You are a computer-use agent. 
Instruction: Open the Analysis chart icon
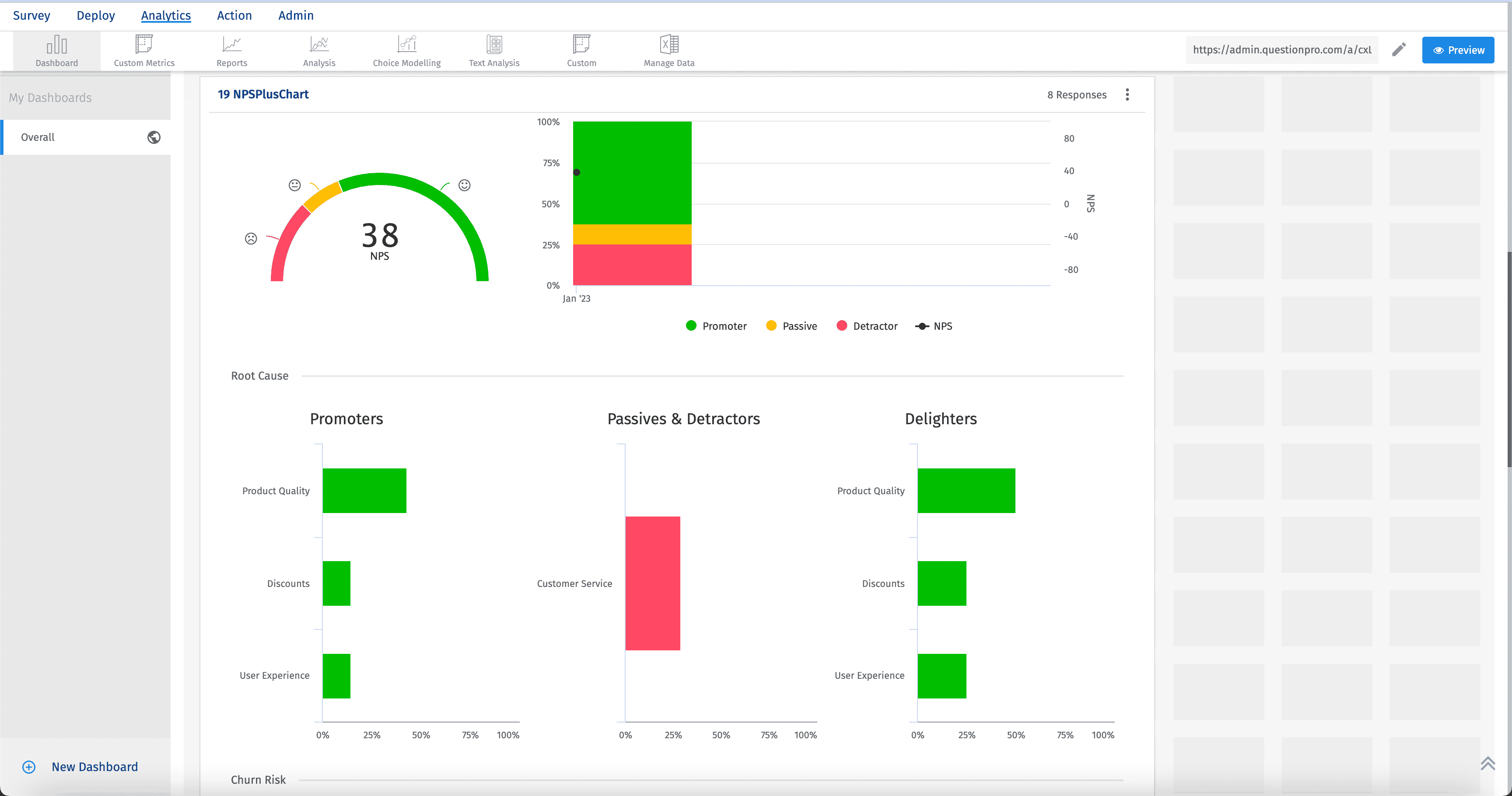pyautogui.click(x=318, y=50)
